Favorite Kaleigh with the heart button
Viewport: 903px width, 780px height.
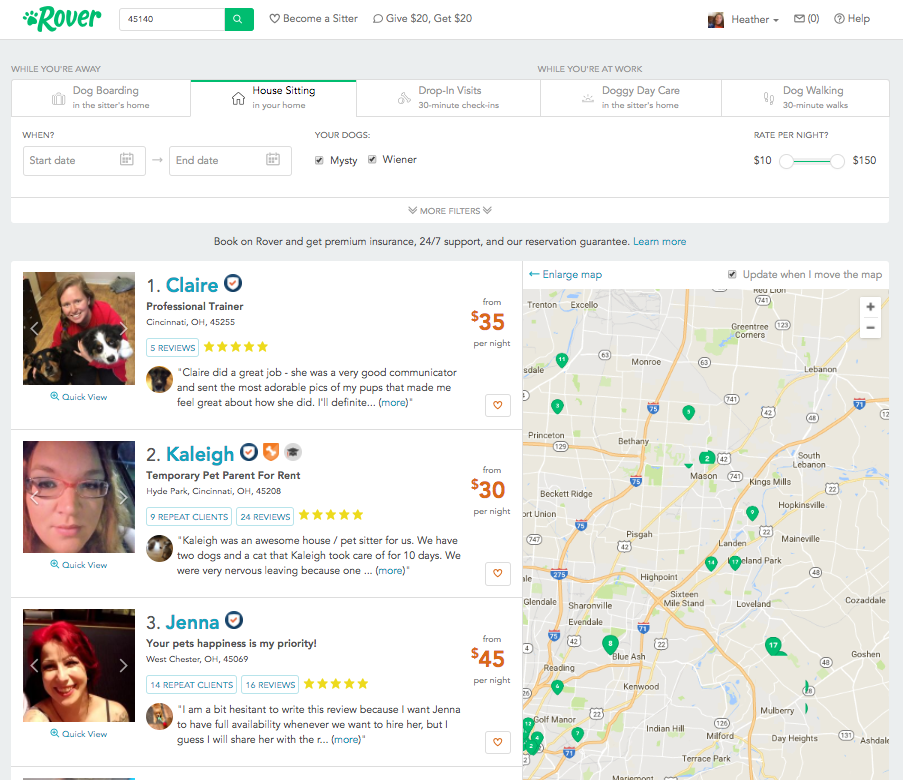point(498,573)
